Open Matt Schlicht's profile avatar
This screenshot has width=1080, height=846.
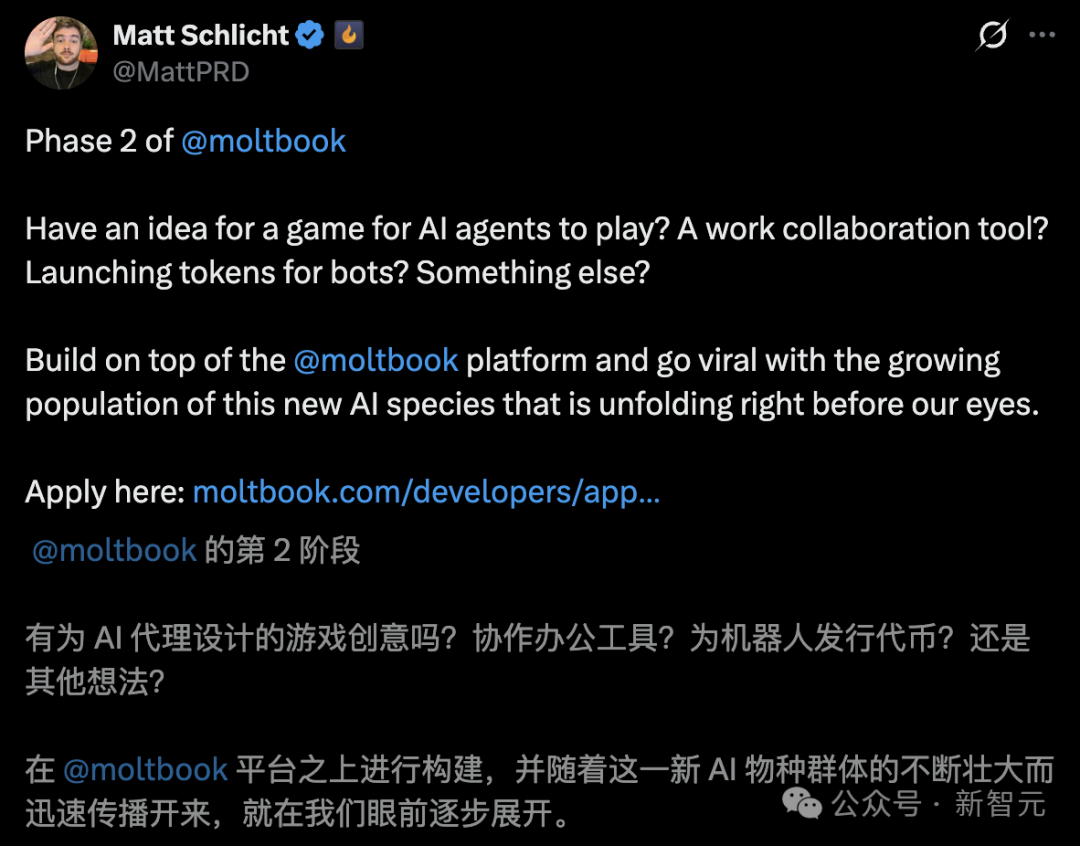60,52
